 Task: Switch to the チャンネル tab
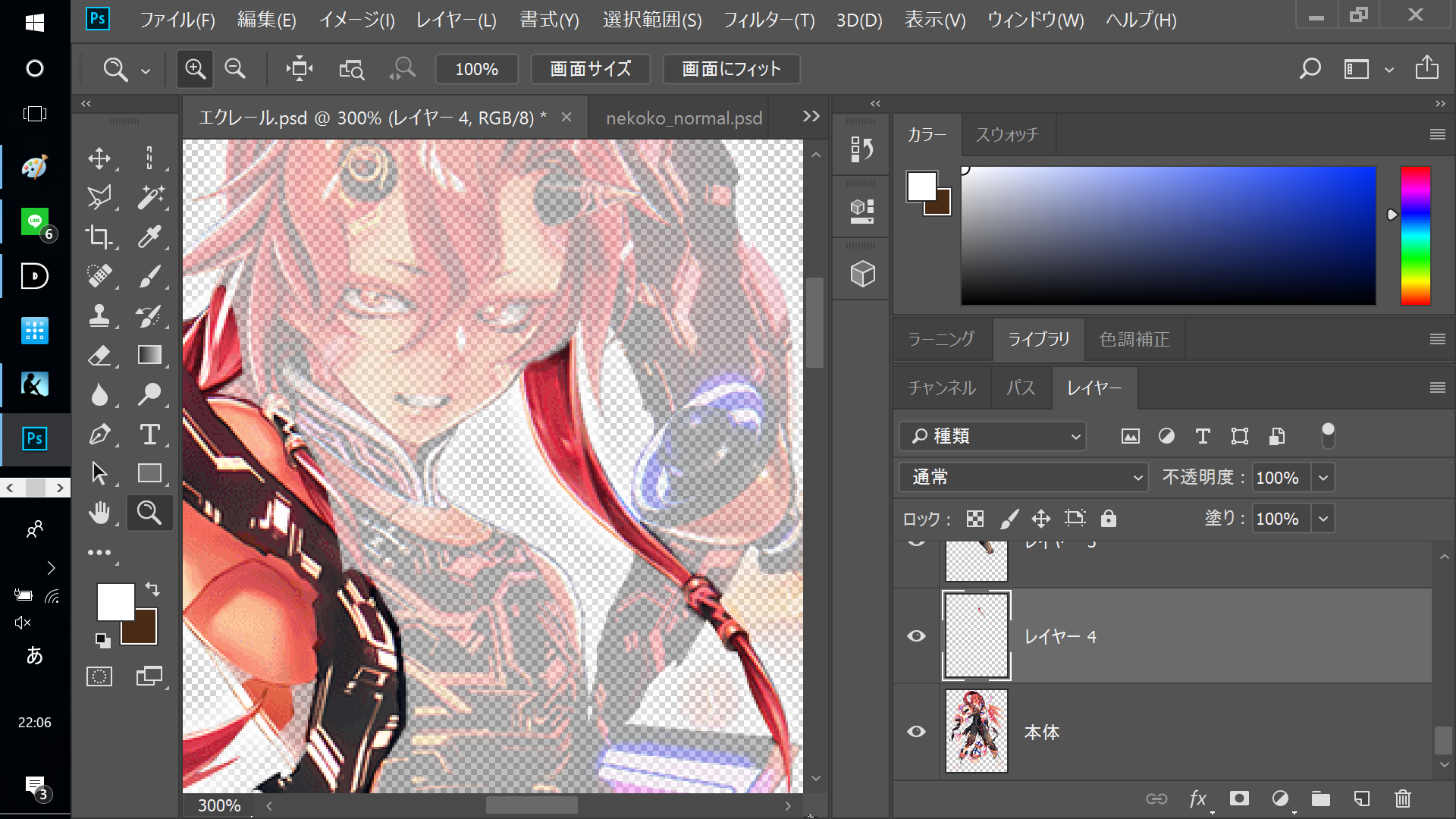pos(942,388)
